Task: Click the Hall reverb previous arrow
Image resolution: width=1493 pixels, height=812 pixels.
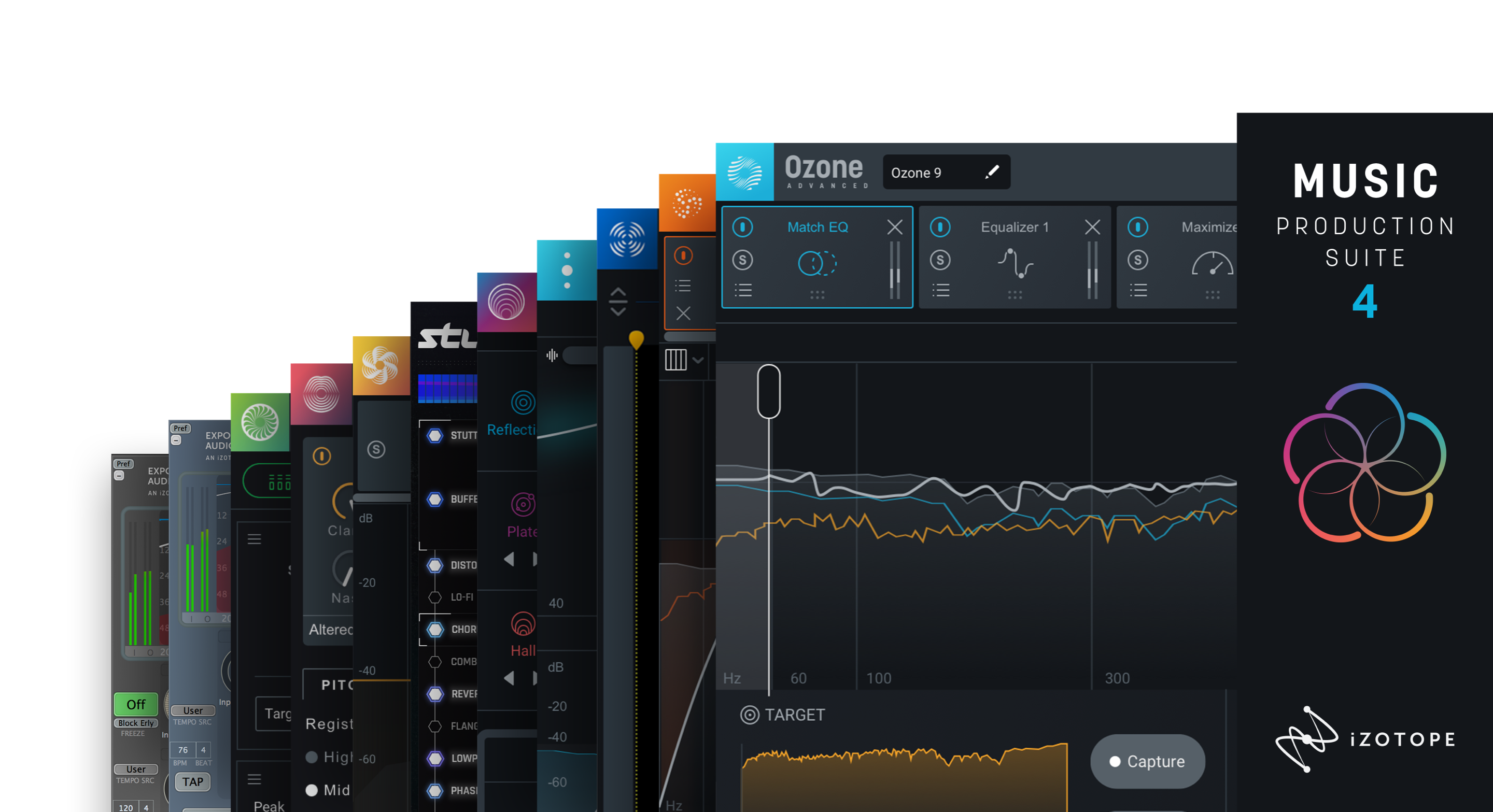Action: point(509,678)
